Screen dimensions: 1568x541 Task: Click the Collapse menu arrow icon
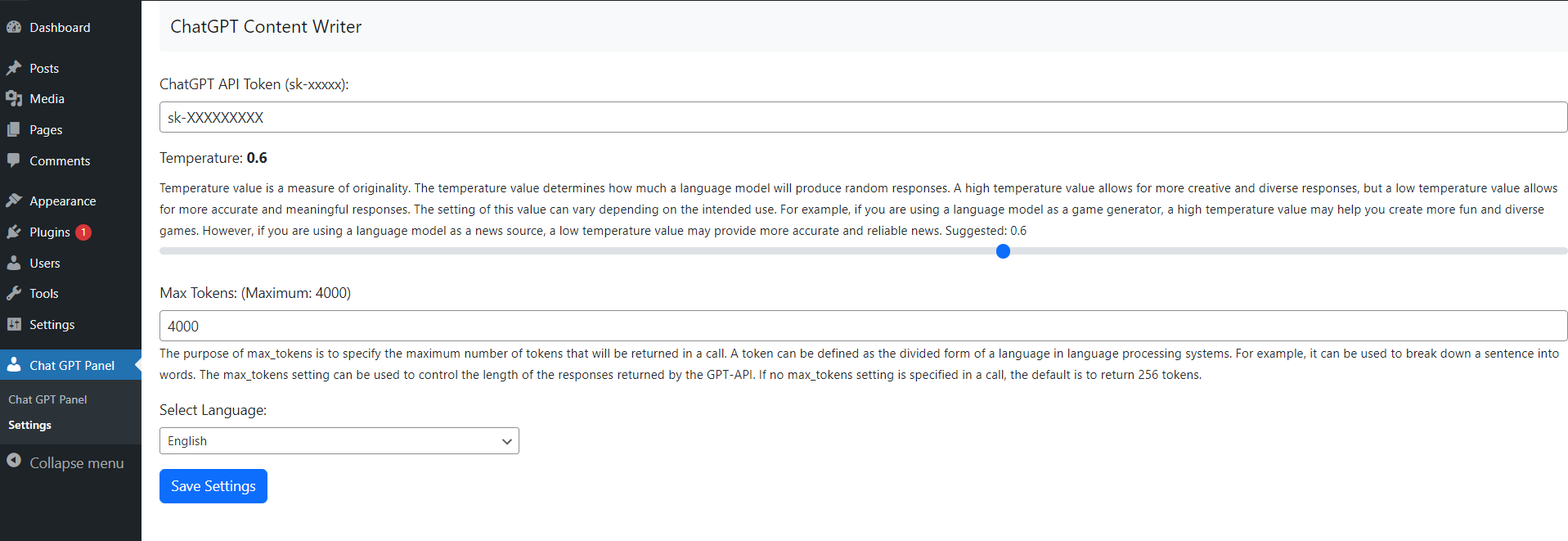(13, 461)
